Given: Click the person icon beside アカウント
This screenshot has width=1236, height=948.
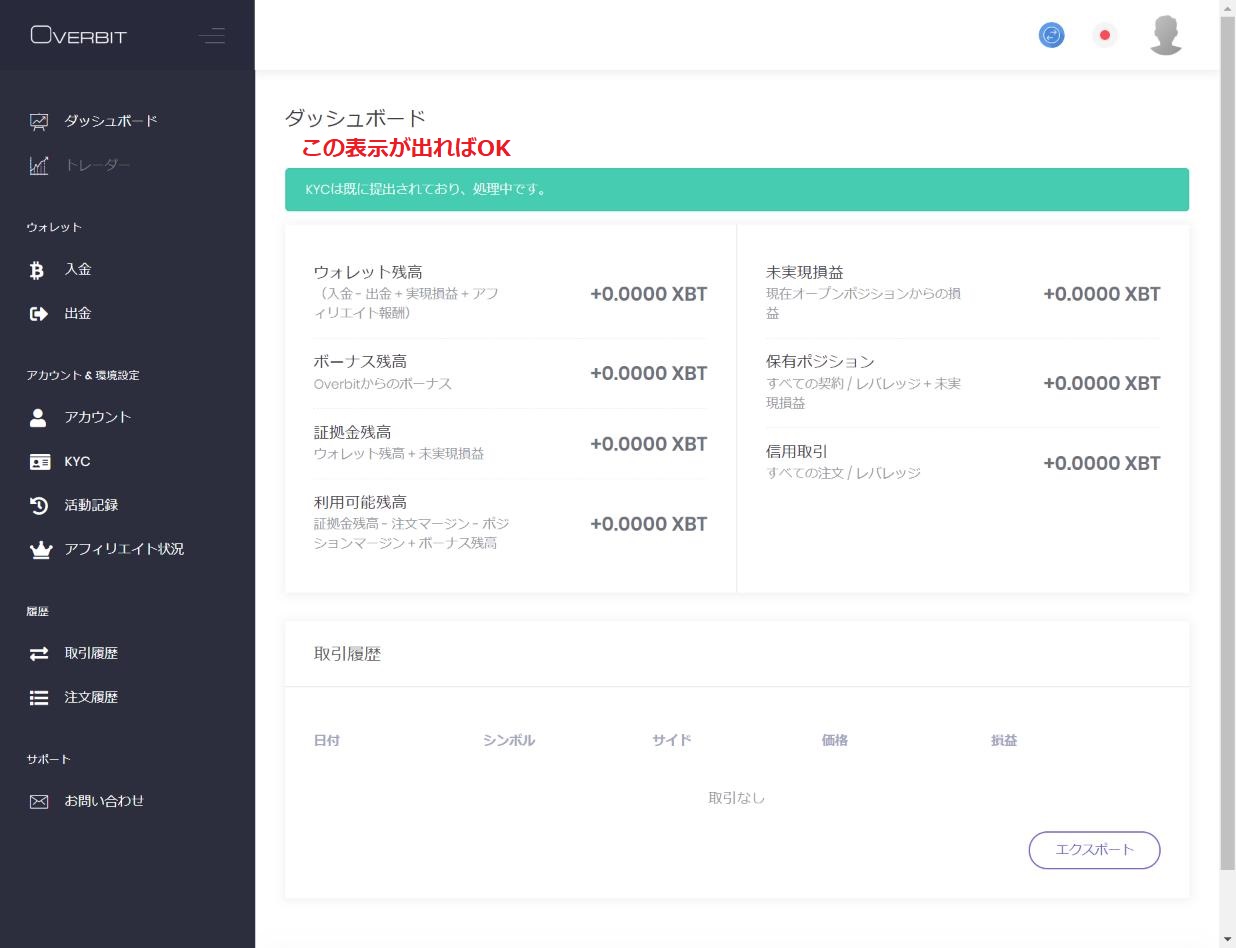Looking at the screenshot, I should click(39, 418).
